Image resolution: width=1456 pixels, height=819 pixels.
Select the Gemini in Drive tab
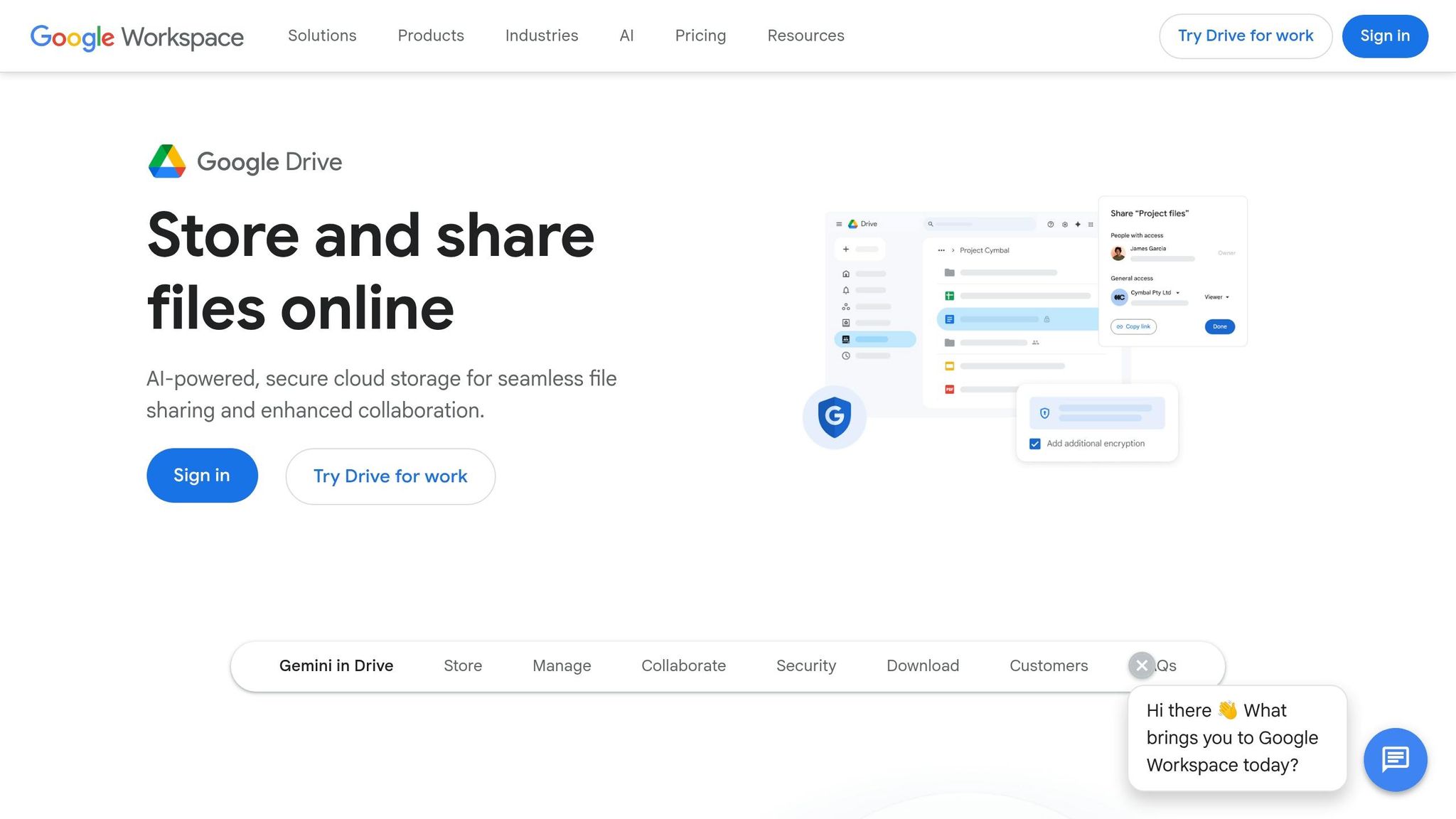click(x=336, y=666)
